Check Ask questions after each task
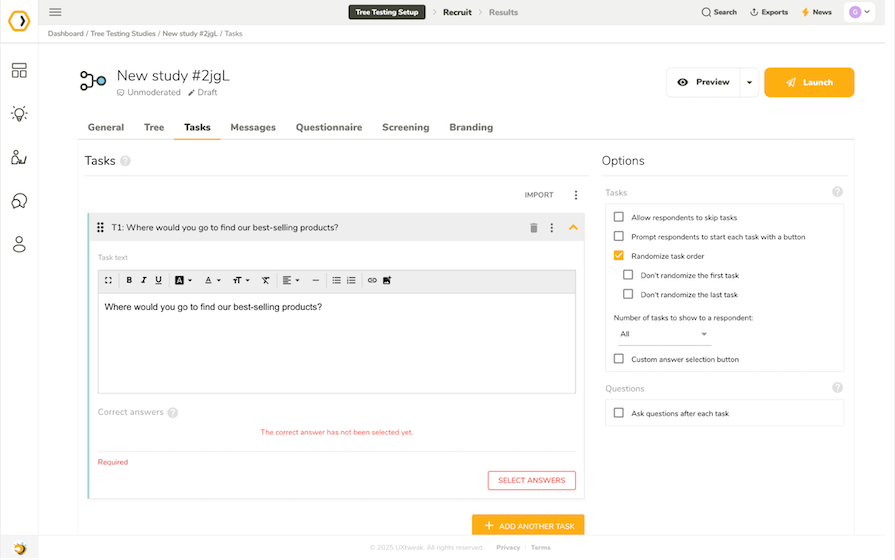This screenshot has height=560, width=895. [x=618, y=413]
